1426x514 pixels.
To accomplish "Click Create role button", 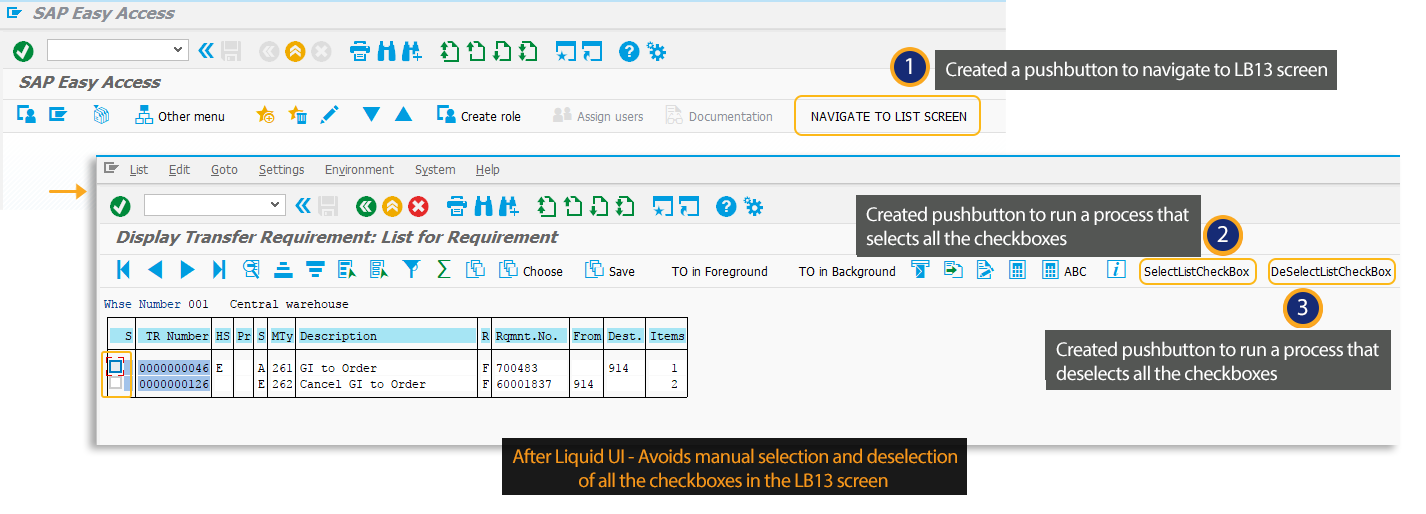I will click(x=479, y=116).
